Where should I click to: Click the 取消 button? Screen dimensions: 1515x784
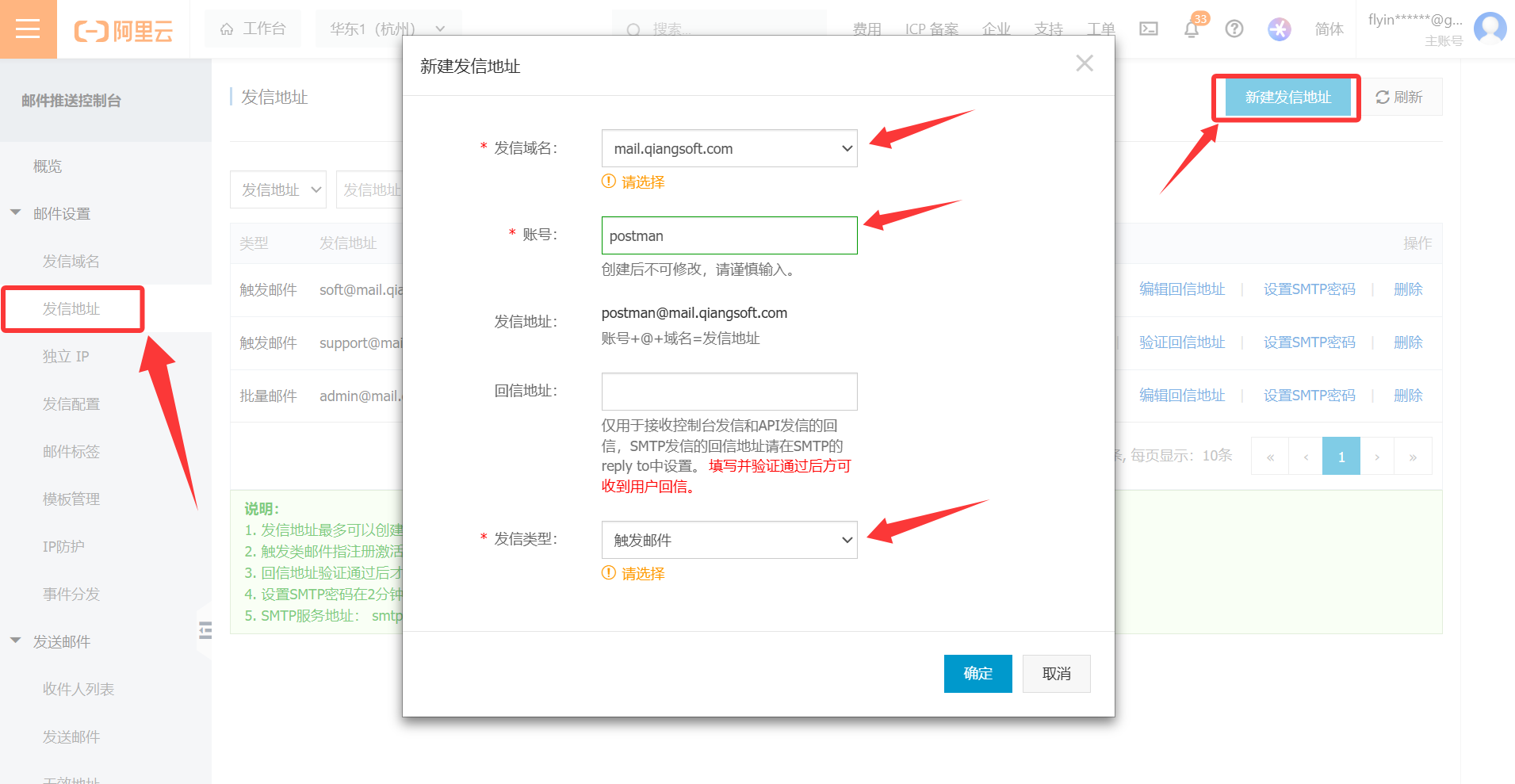[x=1056, y=673]
